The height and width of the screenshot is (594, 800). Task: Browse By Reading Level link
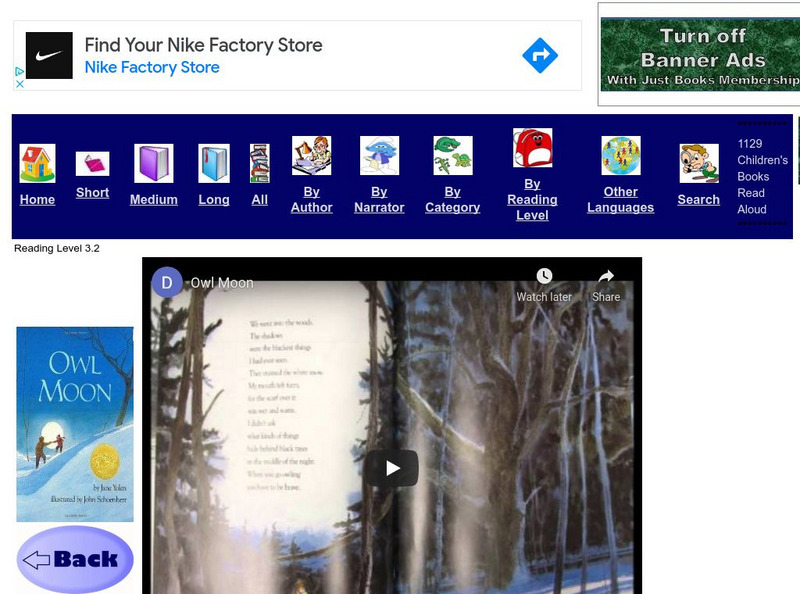point(532,200)
